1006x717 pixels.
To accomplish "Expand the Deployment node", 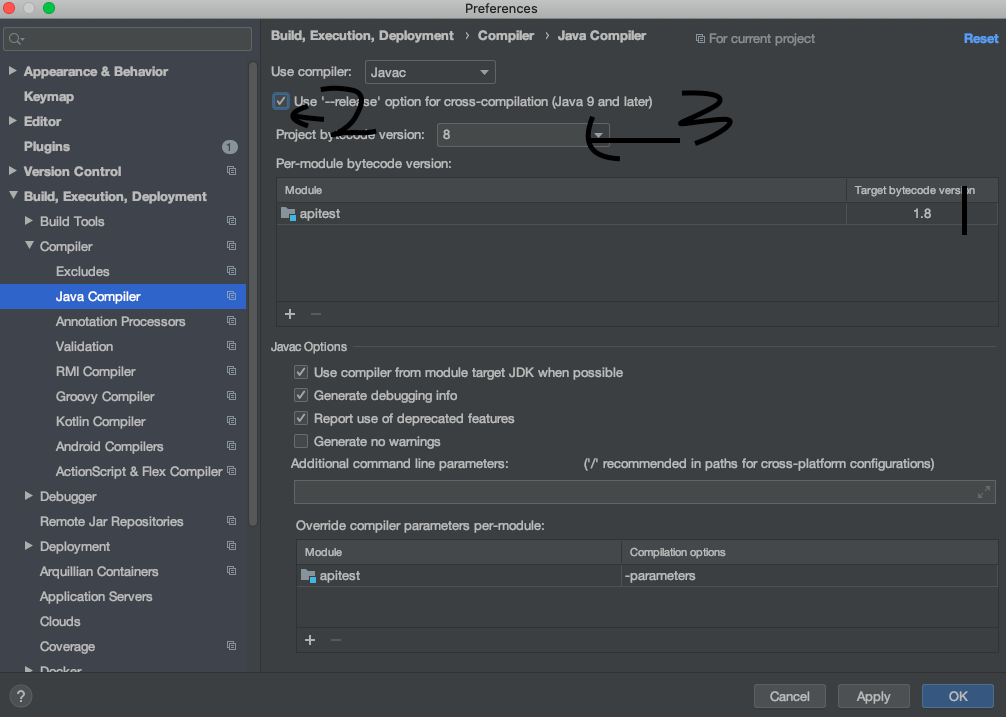I will (x=28, y=546).
